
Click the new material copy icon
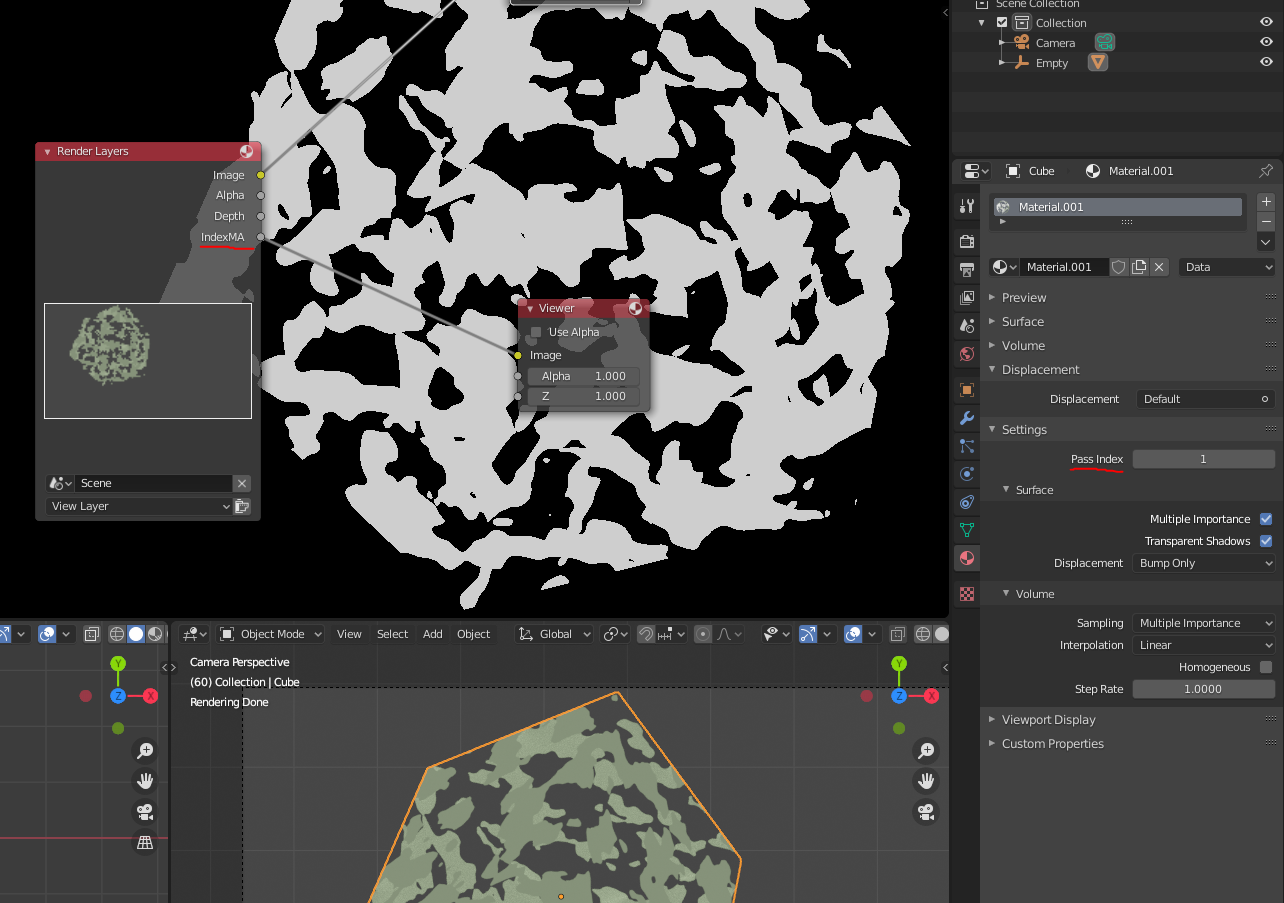[x=1139, y=267]
